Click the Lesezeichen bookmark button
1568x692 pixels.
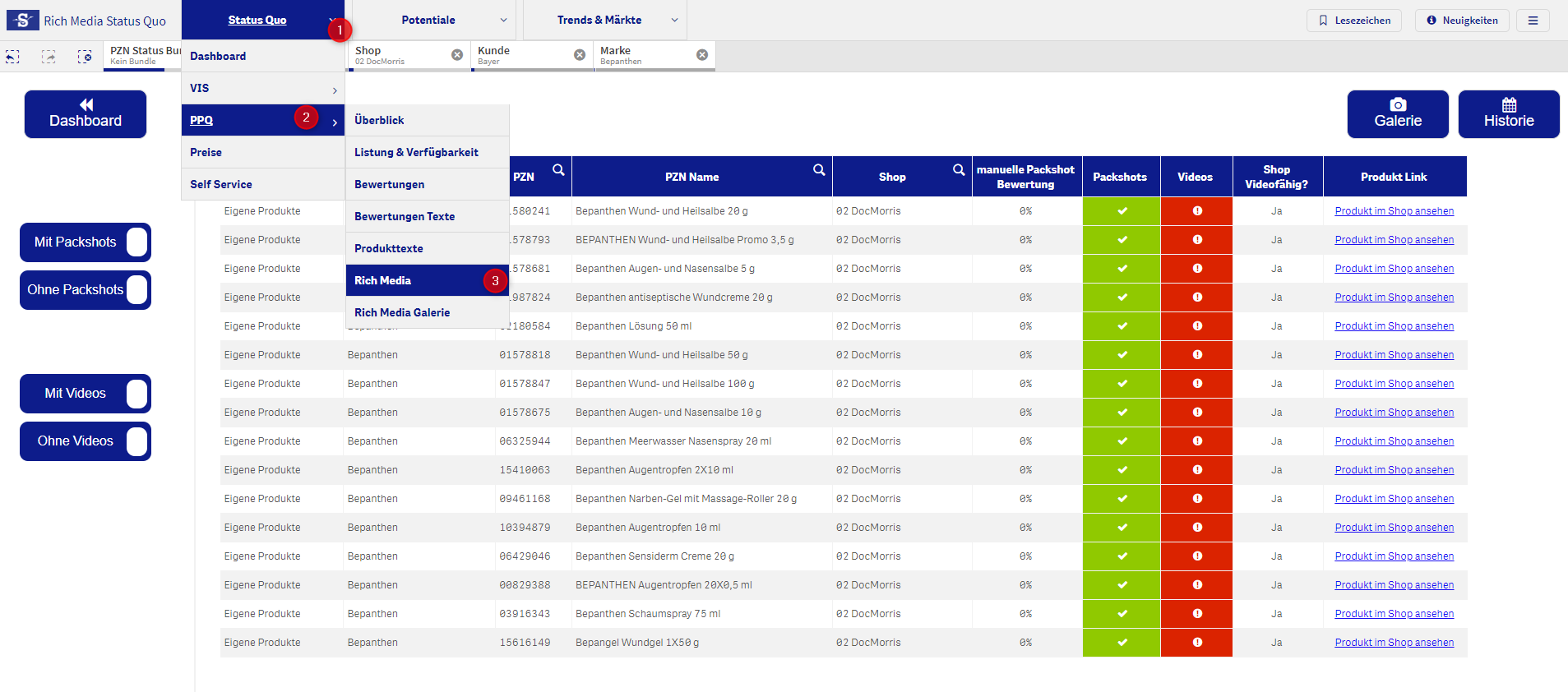click(x=1353, y=21)
